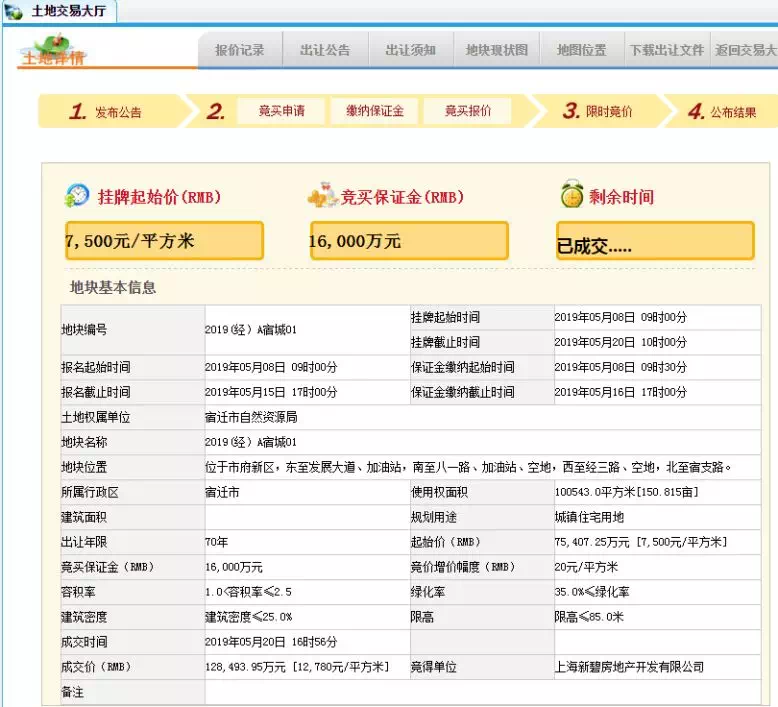
Task: Click 下载出让文件 to download the documents
Action: pos(666,50)
